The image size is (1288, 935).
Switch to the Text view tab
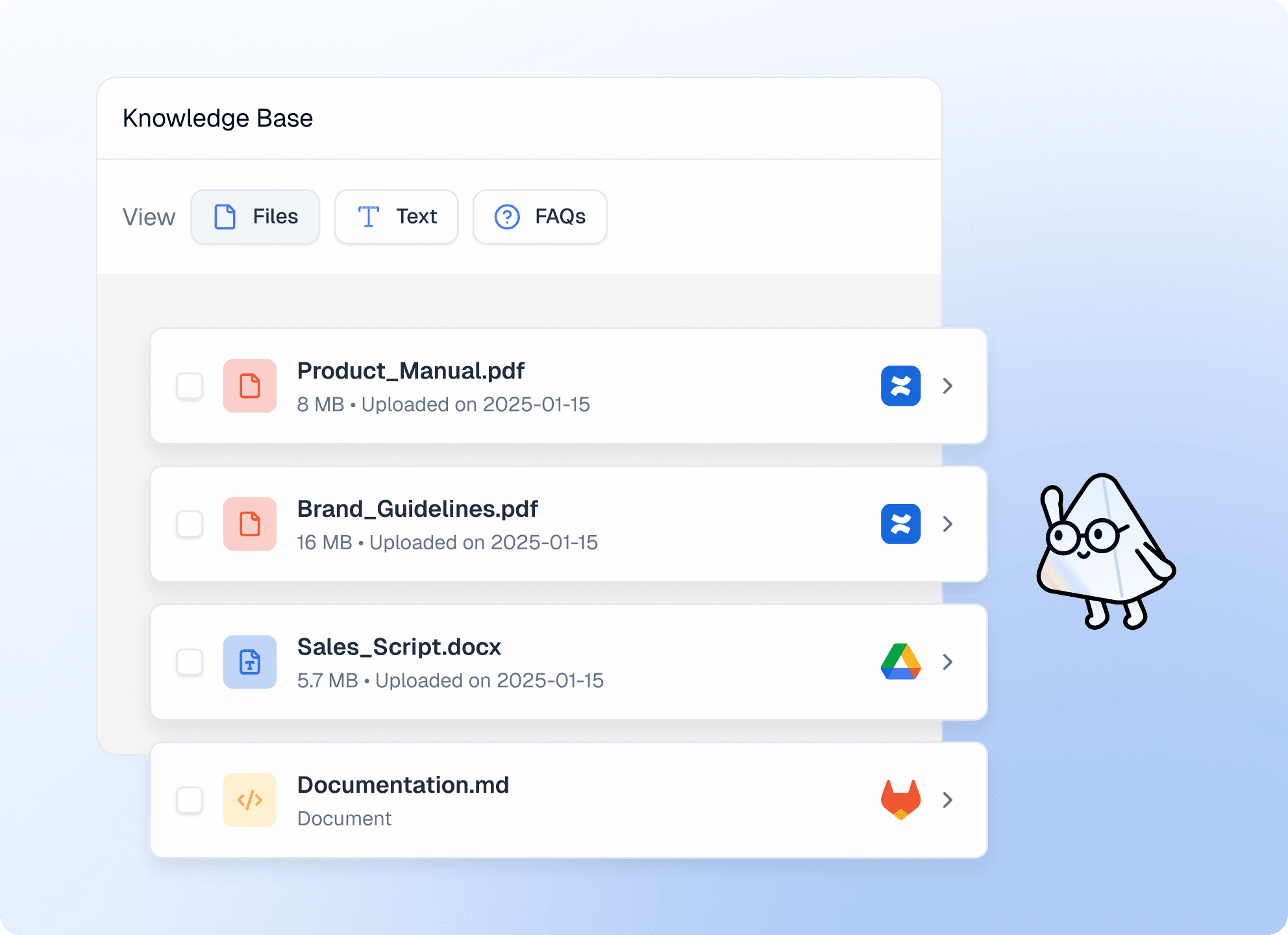pyautogui.click(x=396, y=217)
